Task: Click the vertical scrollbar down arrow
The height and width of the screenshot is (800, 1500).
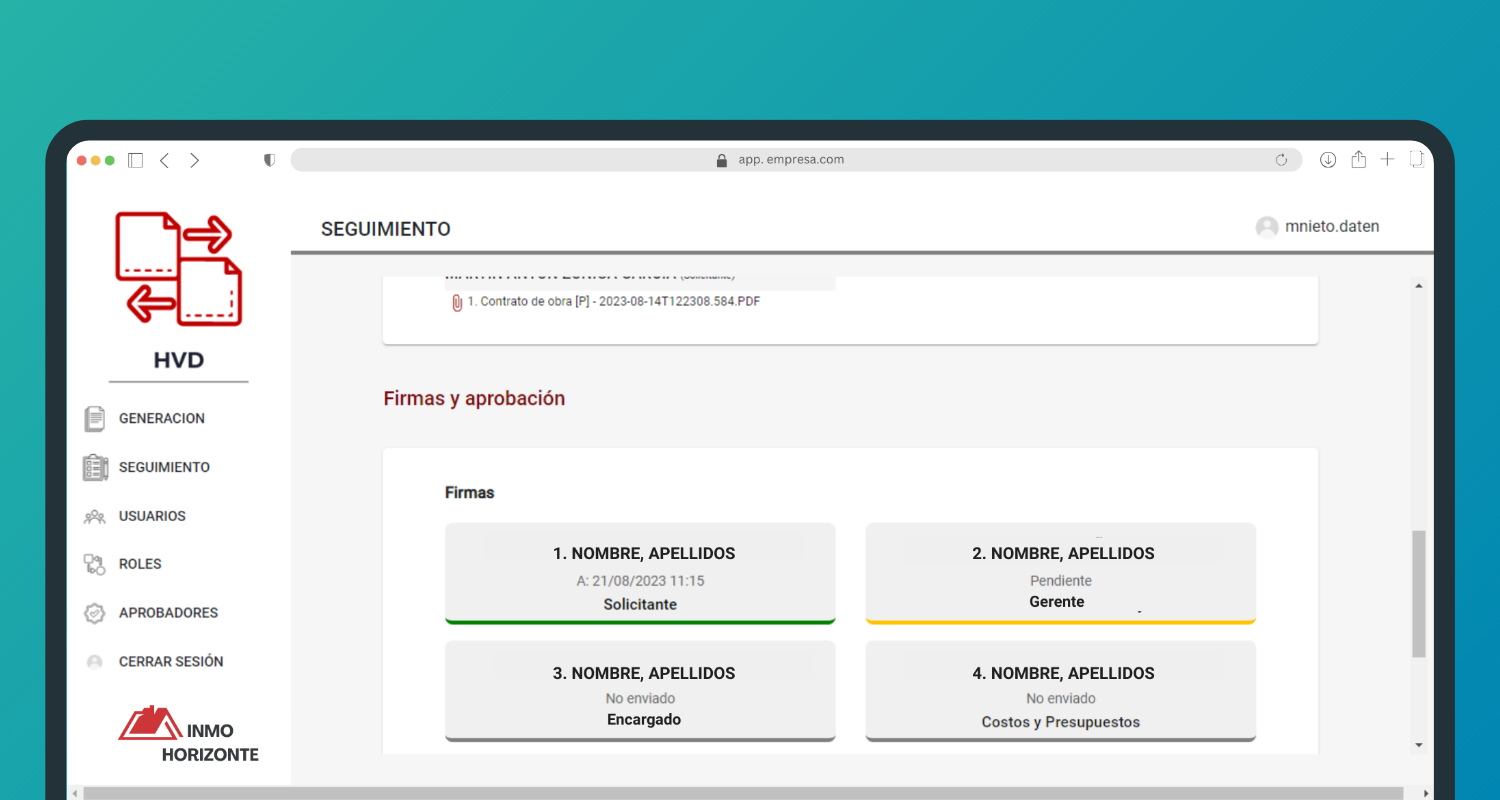Action: pos(1418,745)
